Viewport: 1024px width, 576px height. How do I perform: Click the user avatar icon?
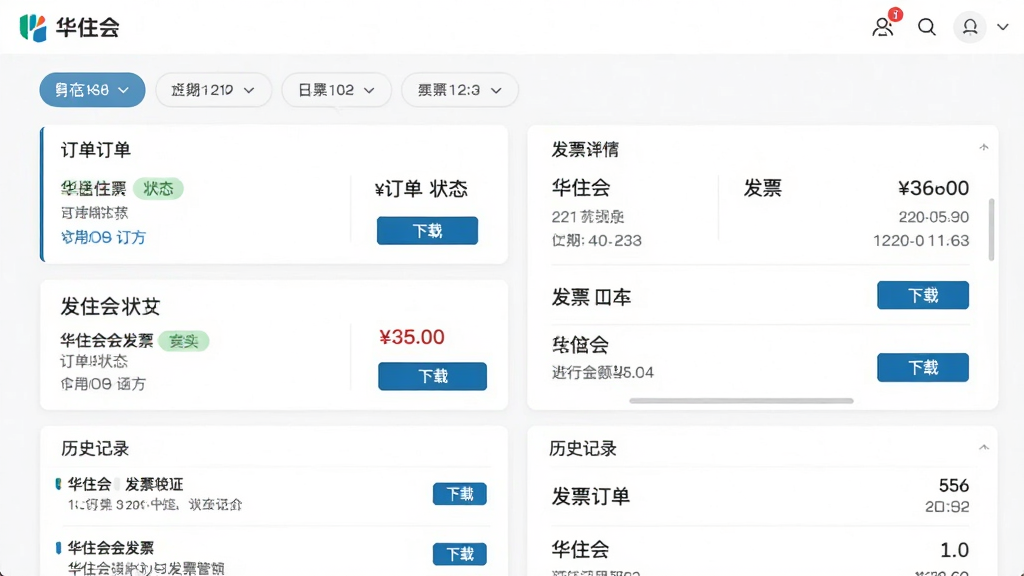[970, 27]
